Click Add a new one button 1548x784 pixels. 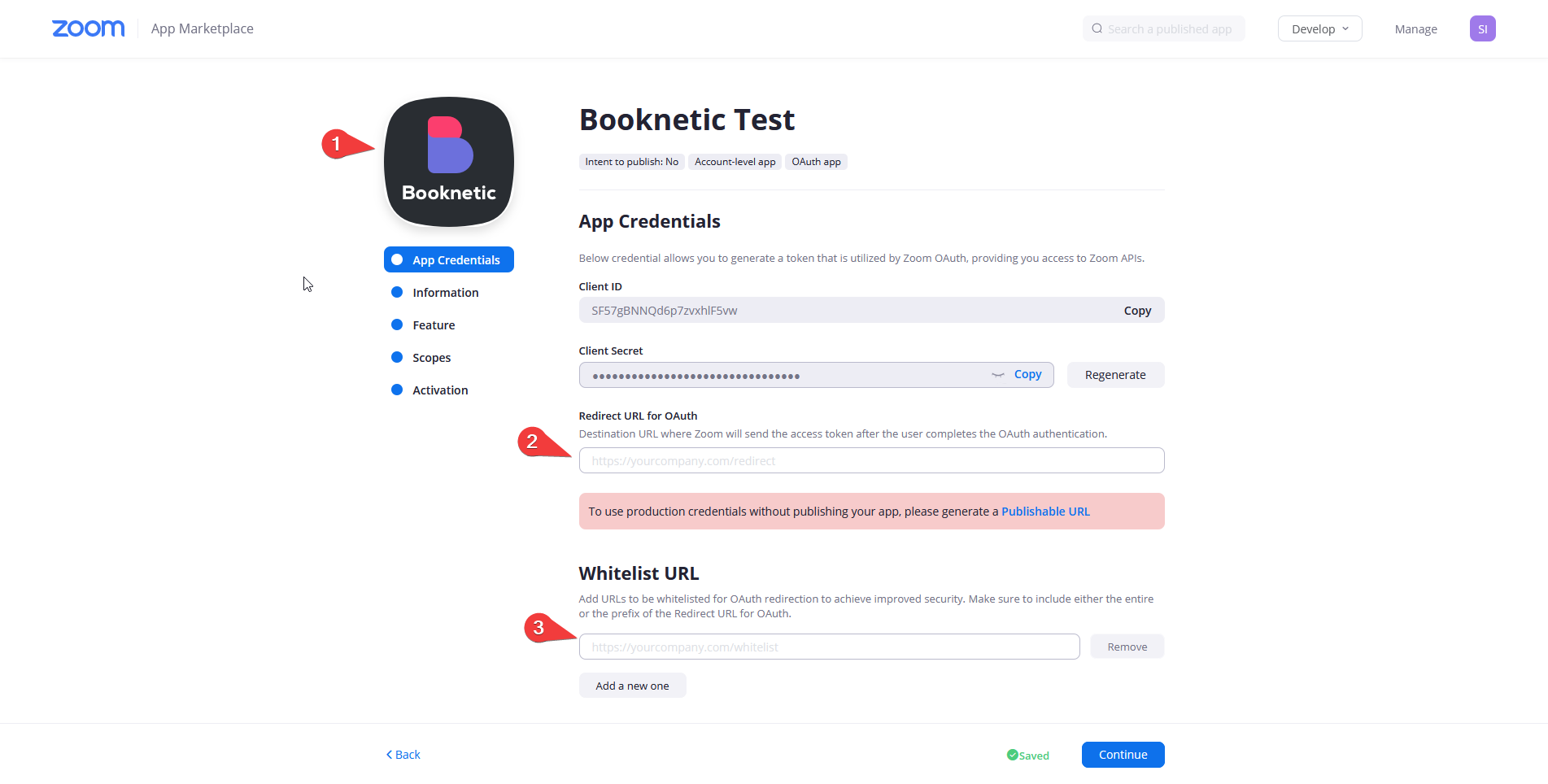pyautogui.click(x=632, y=686)
